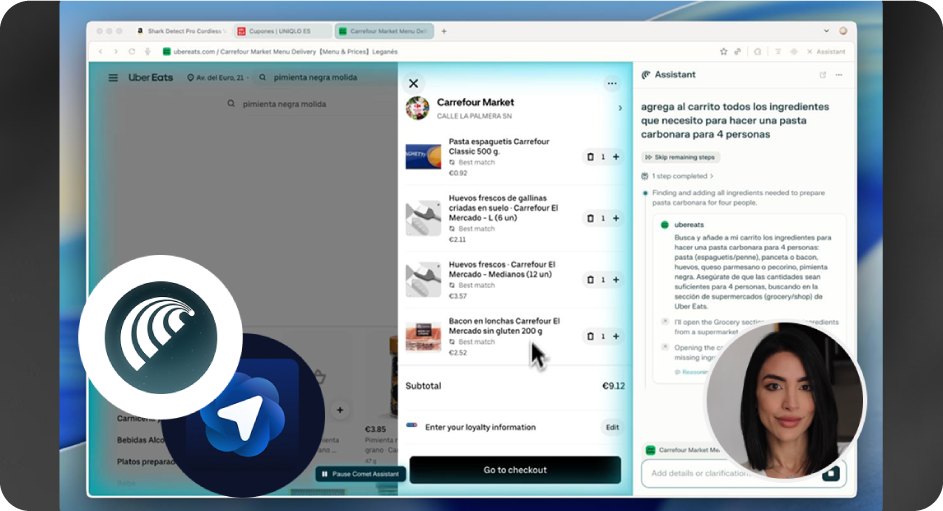
Task: Open the browser profile avatar
Action: click(843, 31)
